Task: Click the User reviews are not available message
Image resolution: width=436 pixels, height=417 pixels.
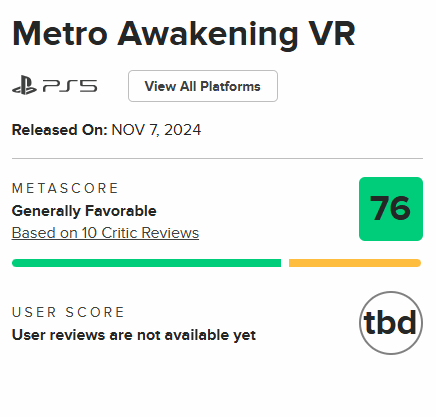Action: pos(134,335)
